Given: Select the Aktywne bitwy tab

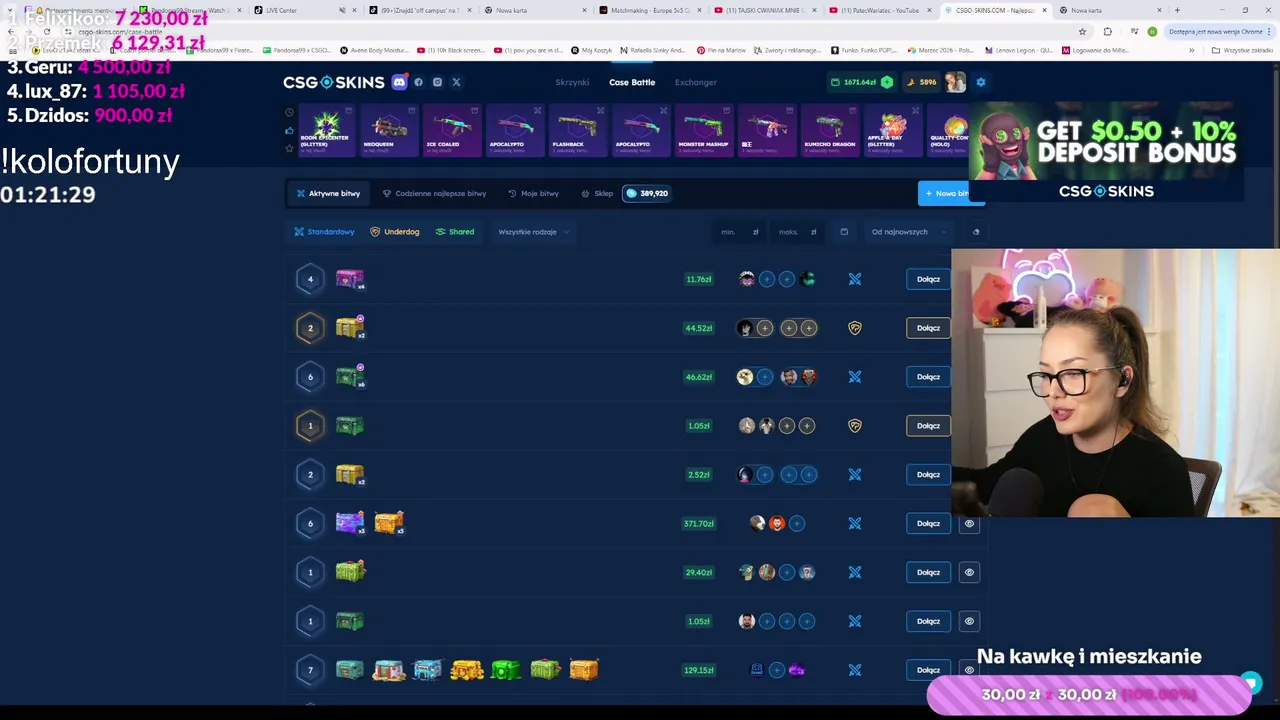Looking at the screenshot, I should click(328, 193).
